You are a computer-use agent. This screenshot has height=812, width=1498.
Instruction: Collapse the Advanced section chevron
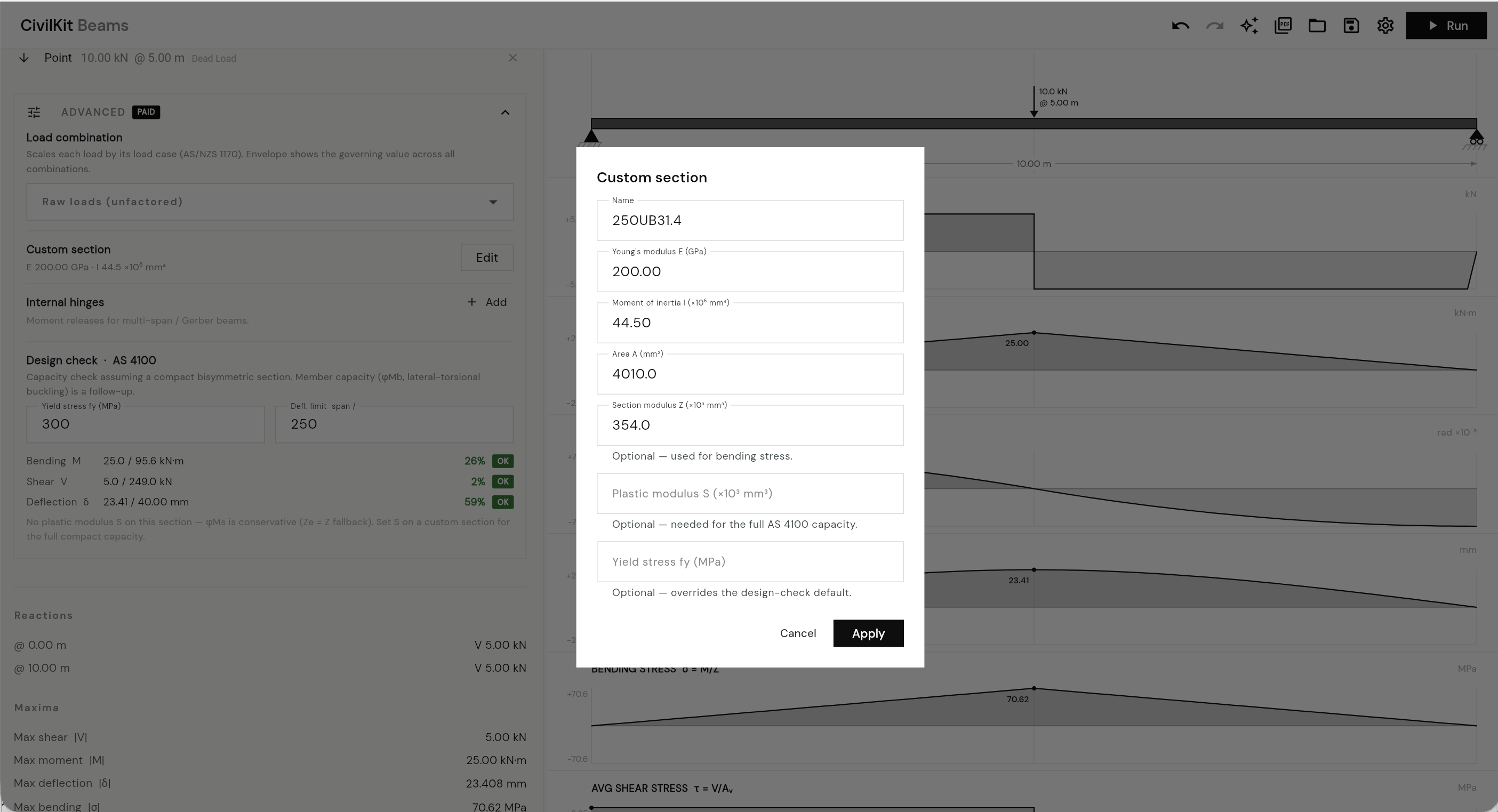[505, 112]
